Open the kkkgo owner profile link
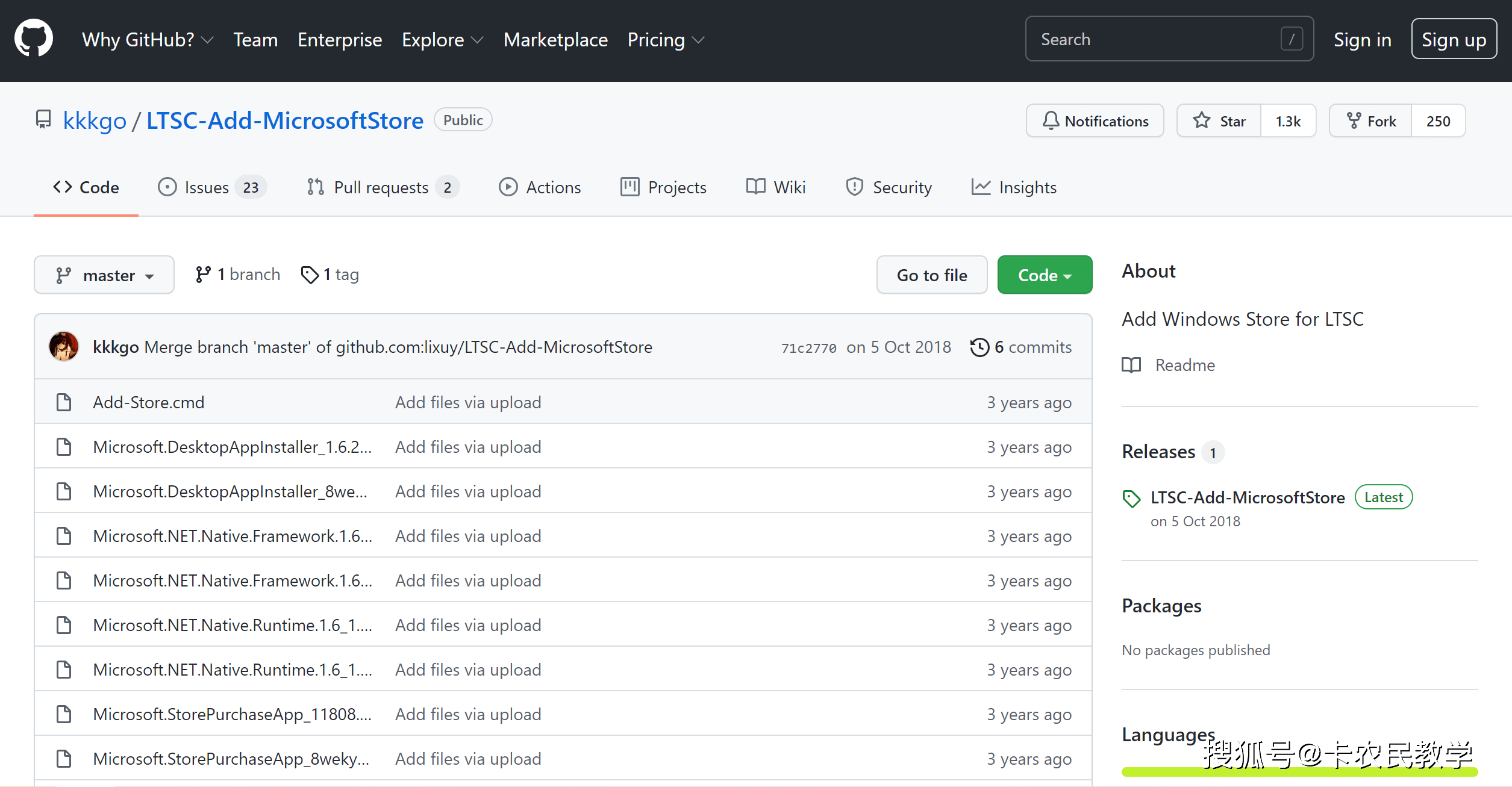The height and width of the screenshot is (787, 1512). click(95, 120)
